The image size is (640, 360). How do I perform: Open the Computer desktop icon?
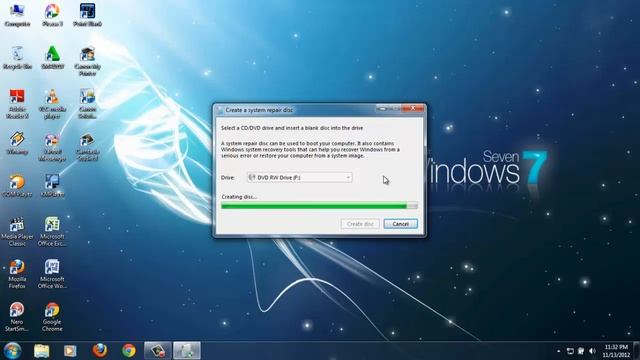click(x=17, y=15)
